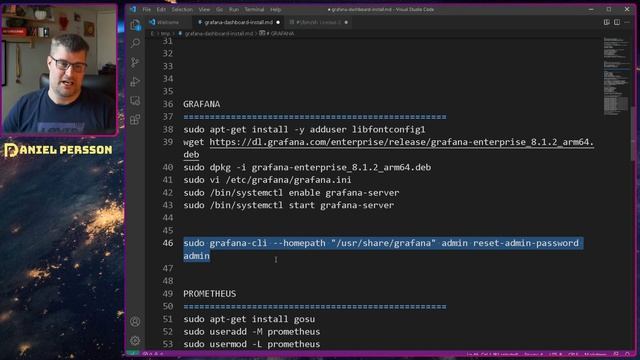Click the grafana-dashboard-install.md breadcrumb
This screenshot has width=640, height=360.
[x=219, y=33]
